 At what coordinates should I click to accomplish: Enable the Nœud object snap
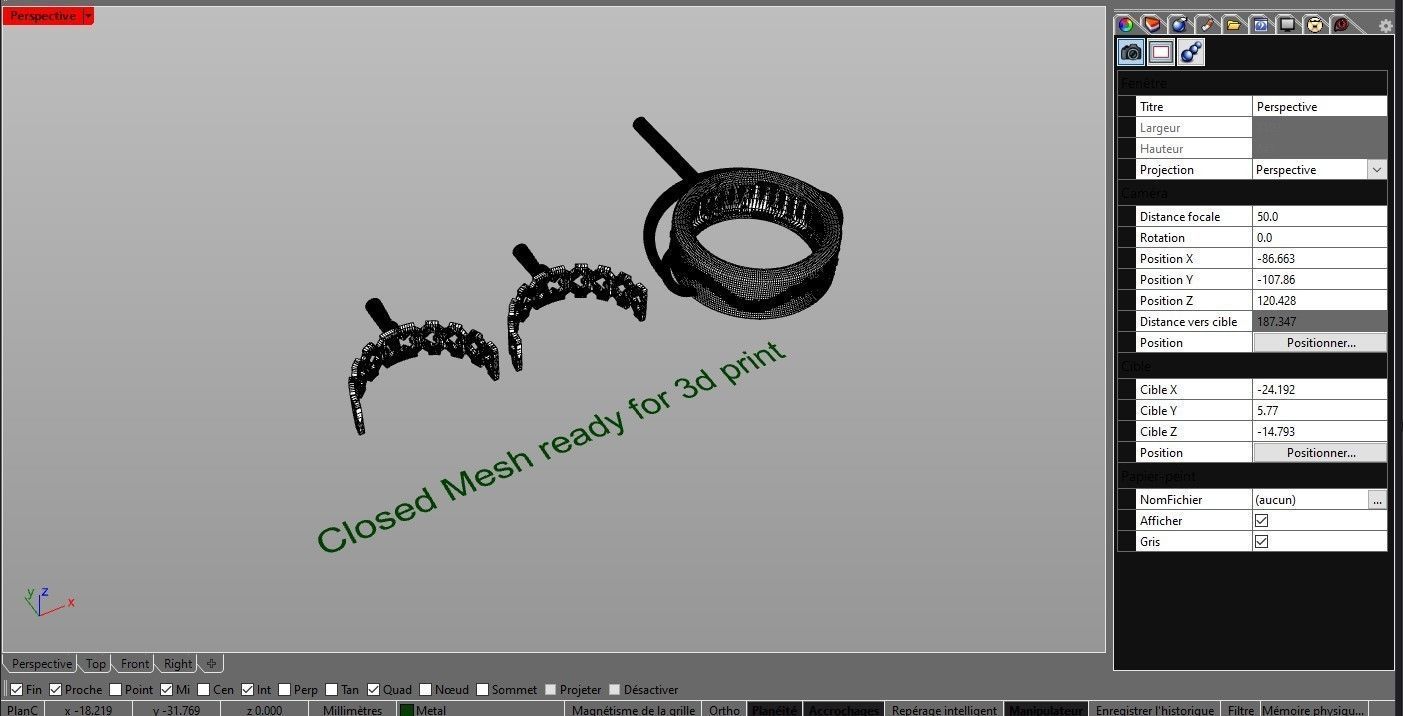tap(427, 690)
